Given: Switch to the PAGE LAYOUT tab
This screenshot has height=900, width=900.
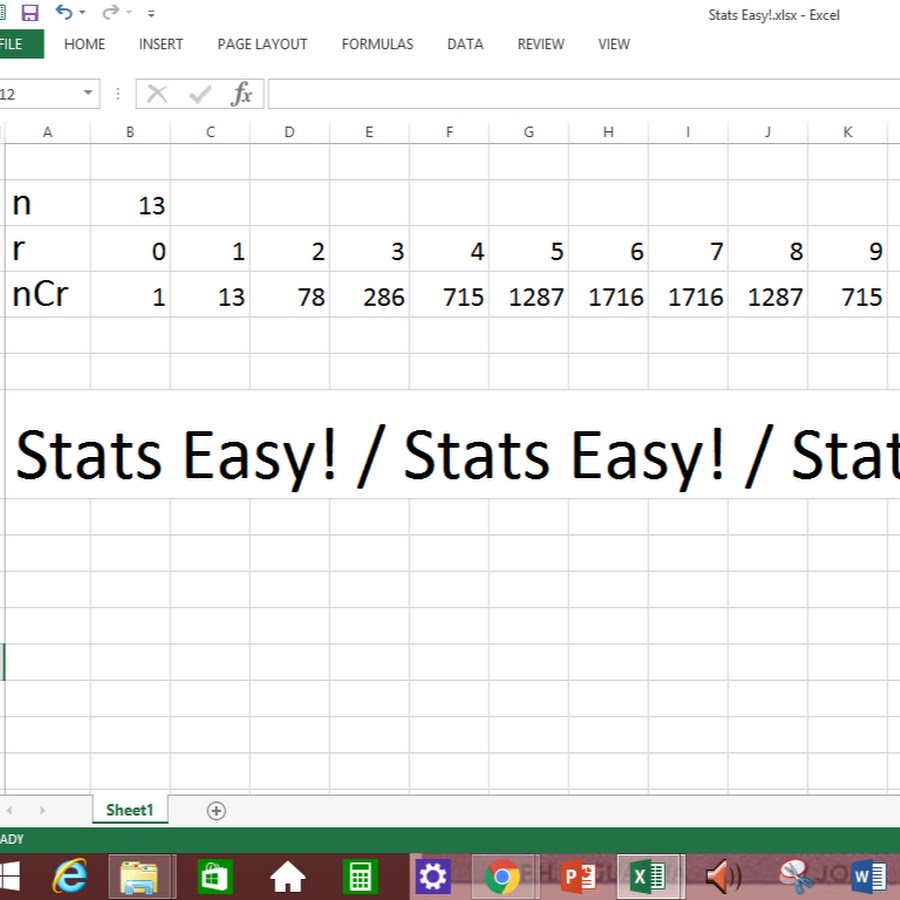Looking at the screenshot, I should 262,44.
